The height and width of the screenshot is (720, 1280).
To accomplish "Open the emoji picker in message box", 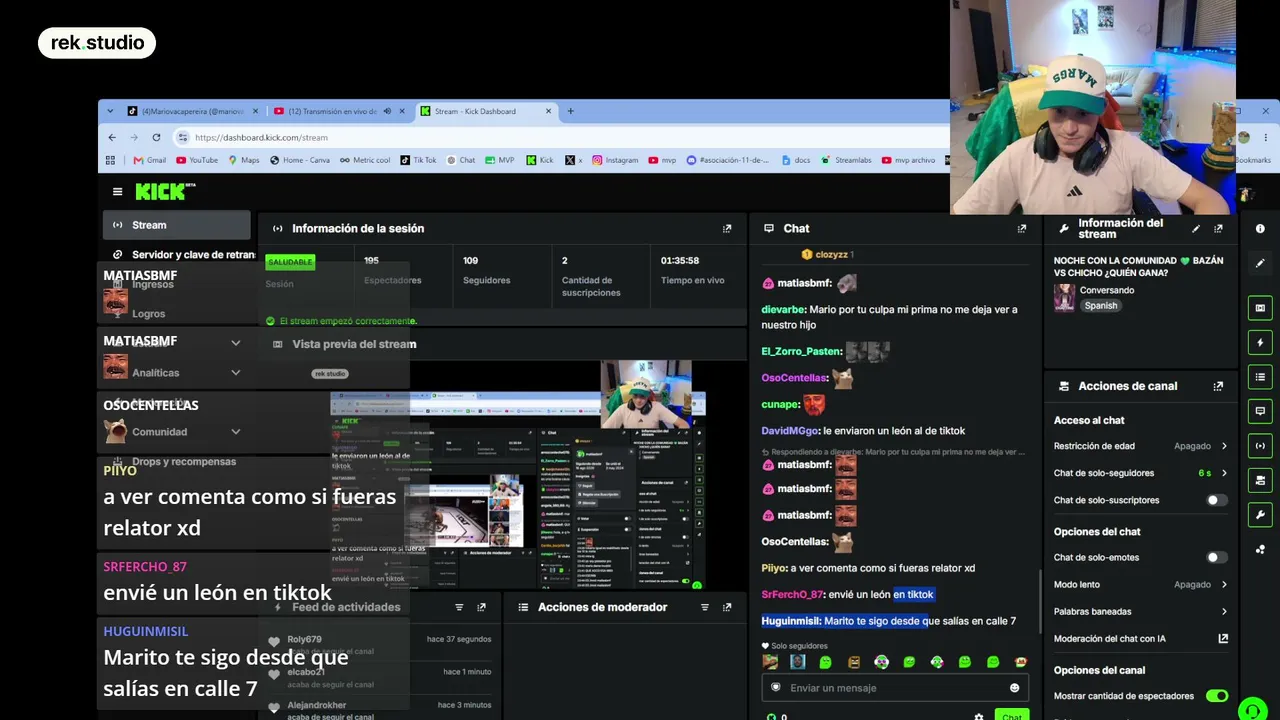I will click(x=1014, y=688).
